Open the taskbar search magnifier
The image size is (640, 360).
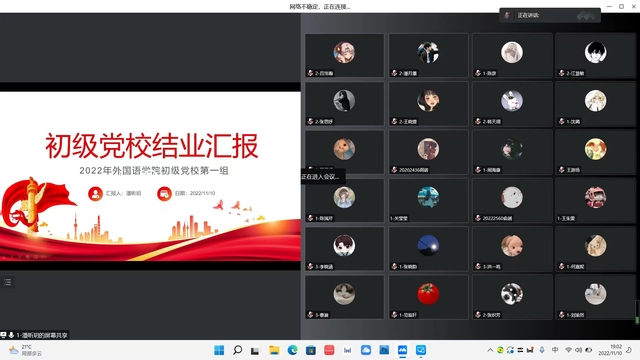[x=237, y=350]
